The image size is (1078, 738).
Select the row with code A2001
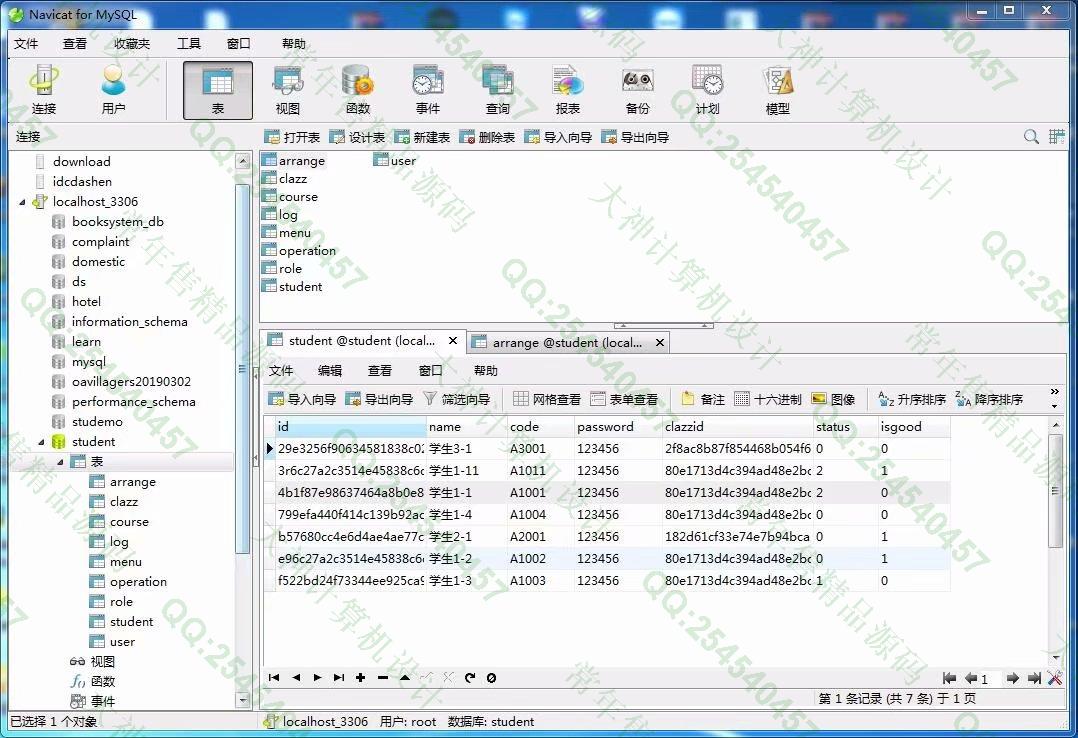[x=607, y=536]
